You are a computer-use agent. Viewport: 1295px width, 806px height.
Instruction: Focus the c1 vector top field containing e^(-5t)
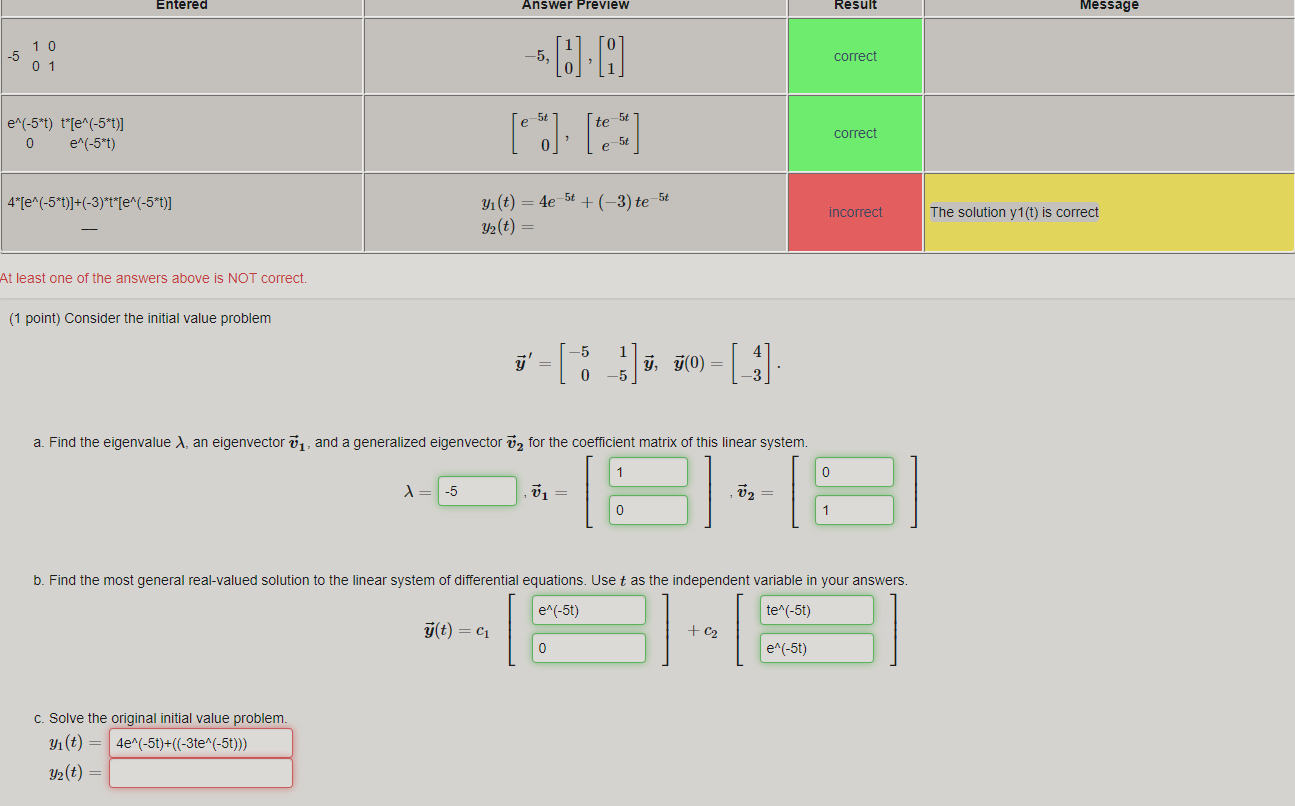(589, 610)
